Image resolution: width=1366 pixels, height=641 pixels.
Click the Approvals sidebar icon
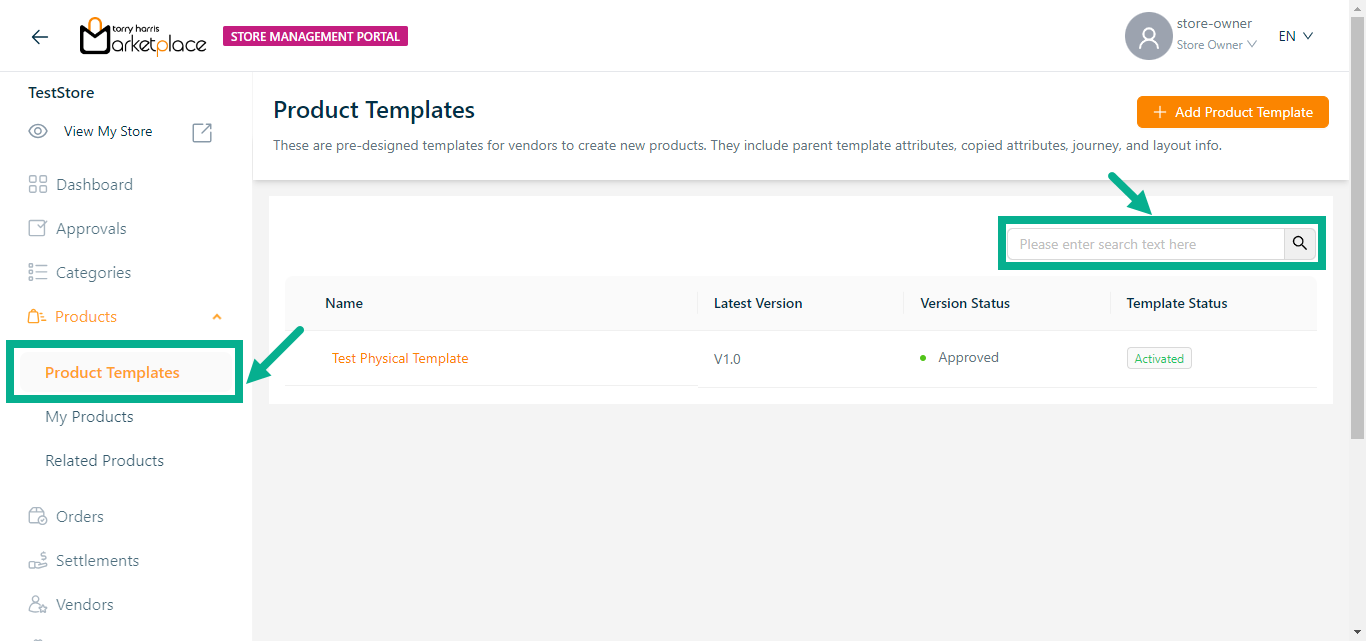coord(38,228)
